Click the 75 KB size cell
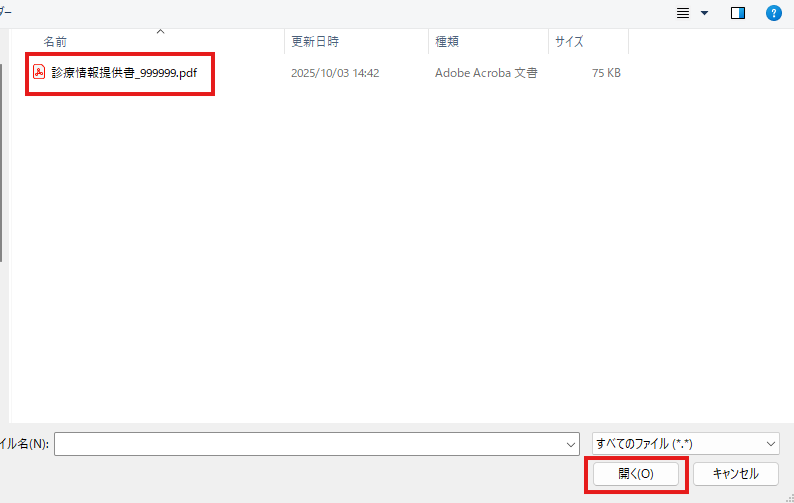Screen dimensions: 794x503 tap(606, 73)
